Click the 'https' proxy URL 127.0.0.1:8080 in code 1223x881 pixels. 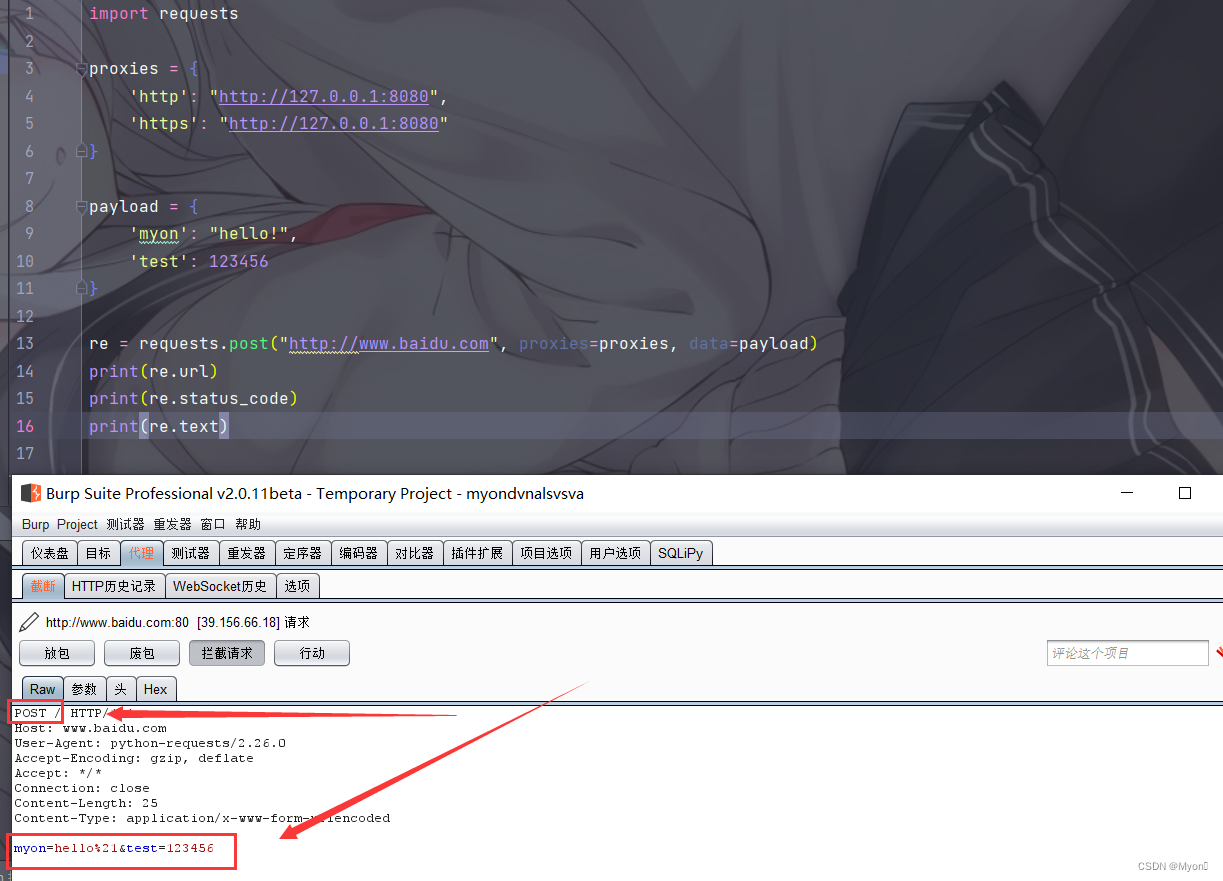334,124
